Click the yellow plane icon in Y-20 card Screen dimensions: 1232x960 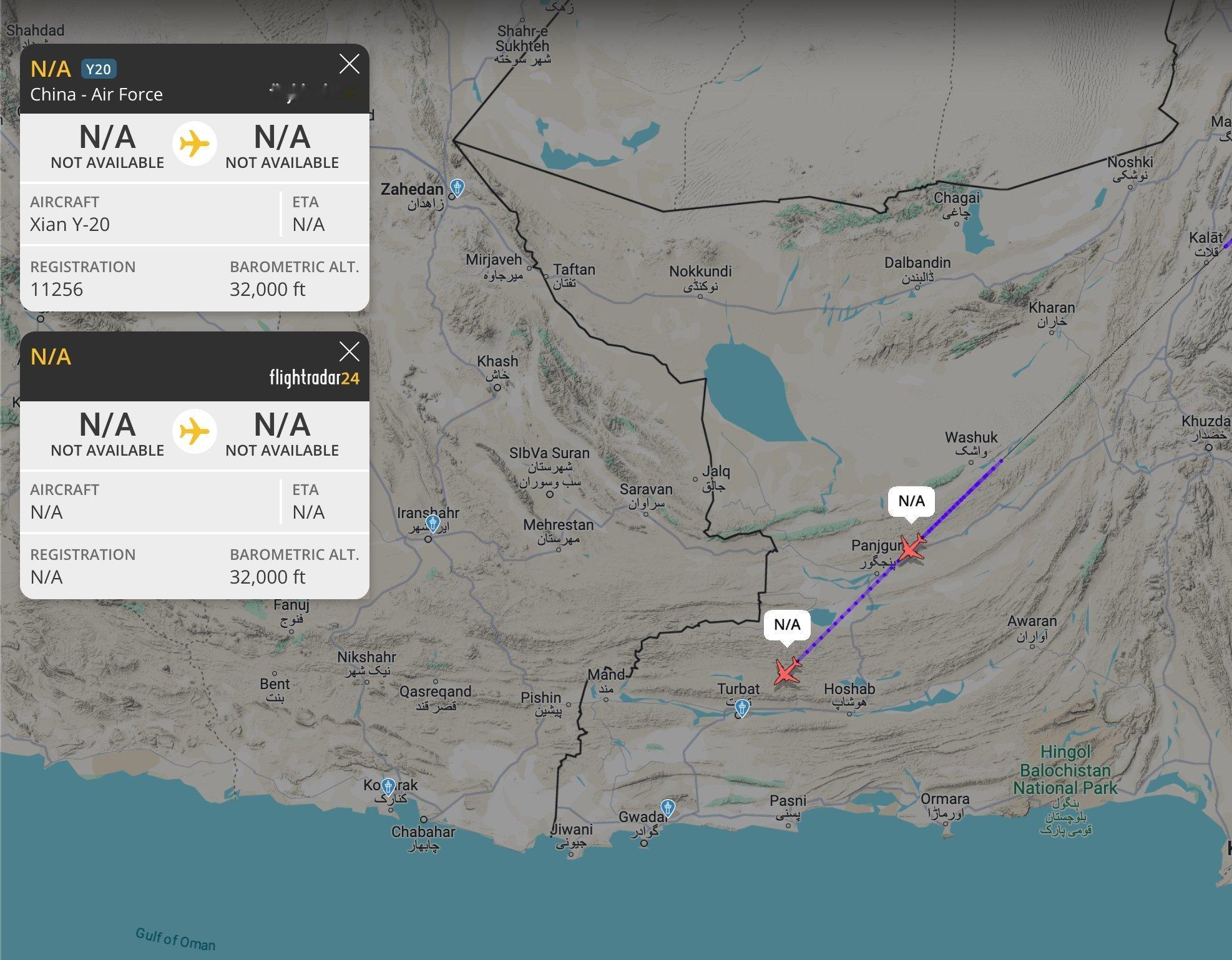click(x=195, y=144)
